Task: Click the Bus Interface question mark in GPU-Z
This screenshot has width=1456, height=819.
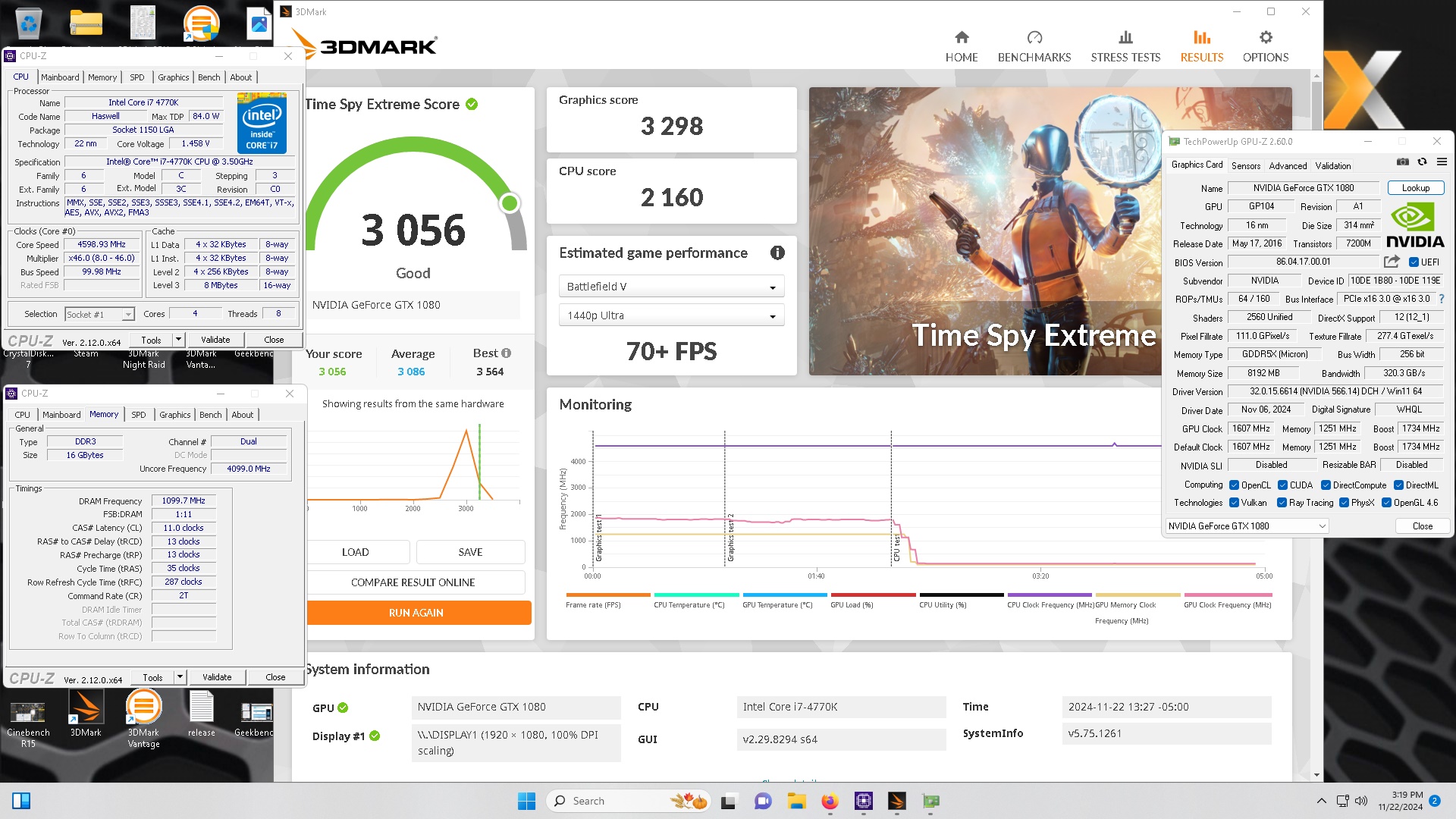Action: coord(1442,299)
